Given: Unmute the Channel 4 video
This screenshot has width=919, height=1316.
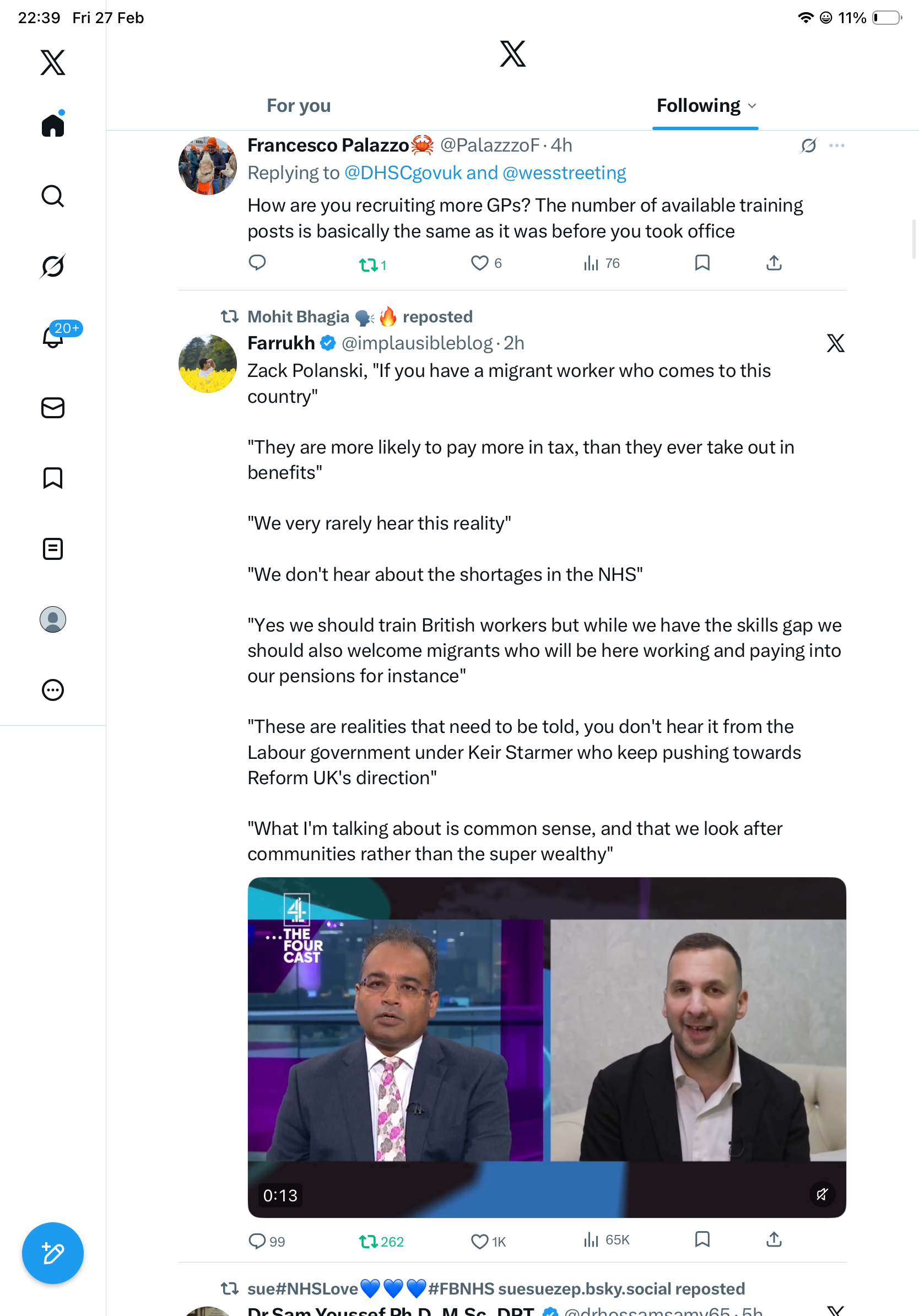Looking at the screenshot, I should click(x=822, y=1194).
